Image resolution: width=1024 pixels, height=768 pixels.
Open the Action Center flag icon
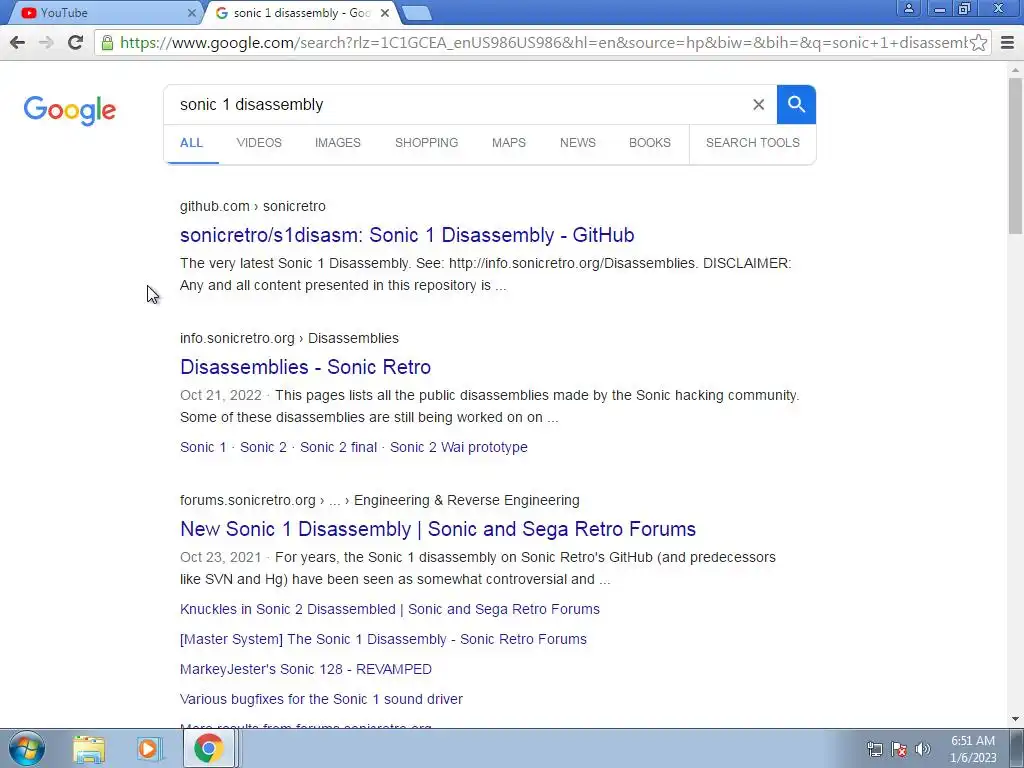click(899, 749)
